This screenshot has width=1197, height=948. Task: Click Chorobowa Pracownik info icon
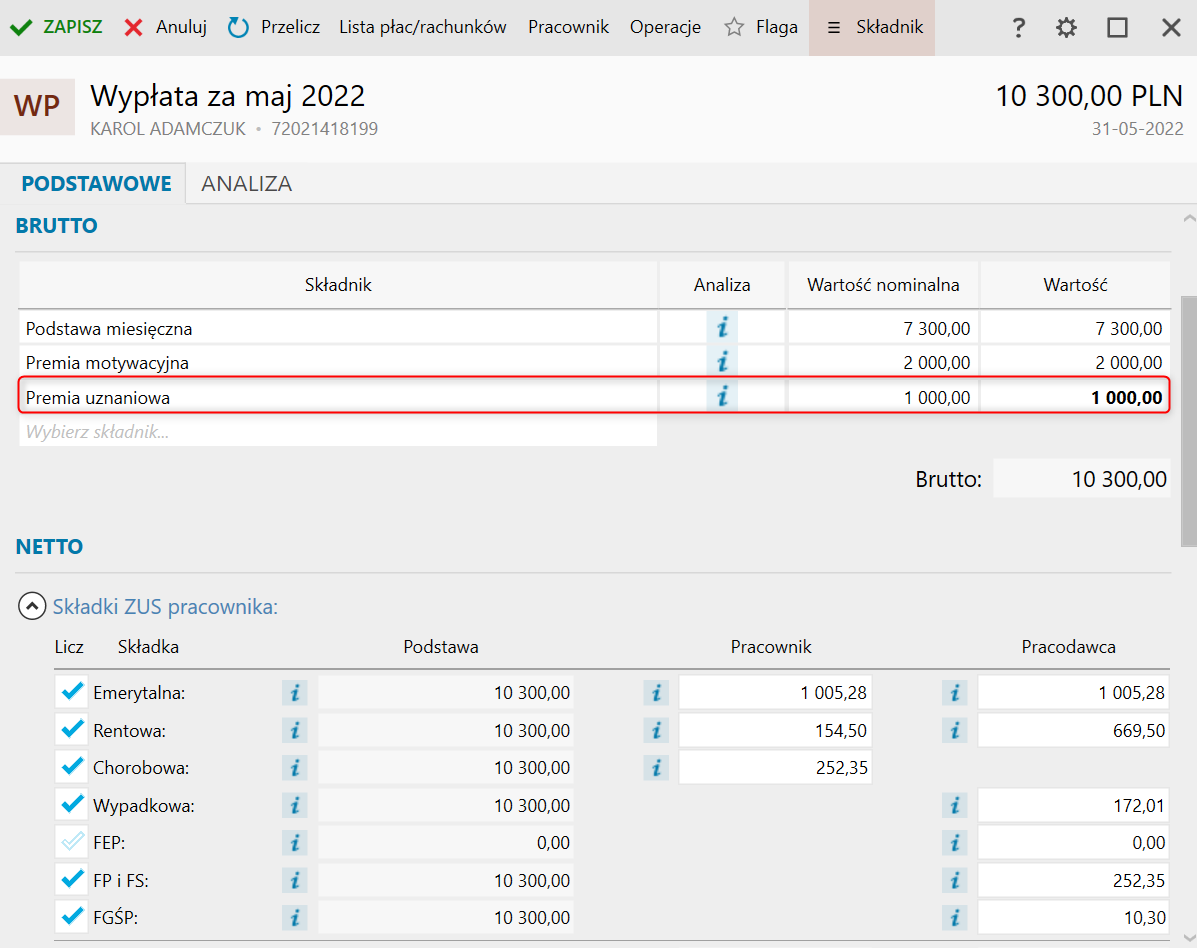click(x=656, y=768)
